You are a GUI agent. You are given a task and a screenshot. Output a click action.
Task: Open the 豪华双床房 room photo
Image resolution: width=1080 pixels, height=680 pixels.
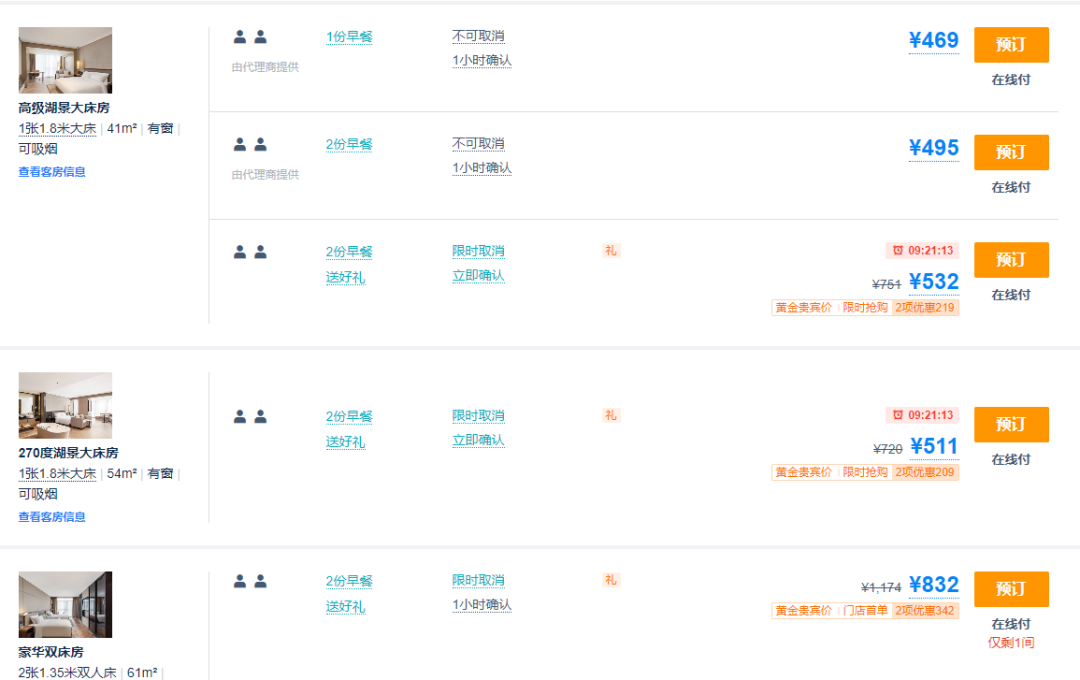pos(65,604)
